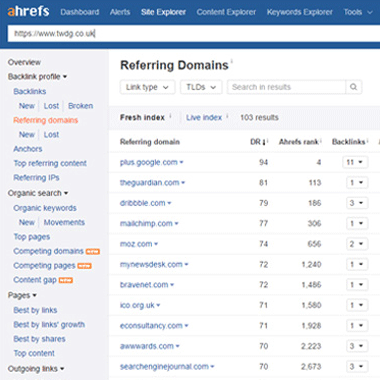The width and height of the screenshot is (380, 380).
Task: Sort by DR column arrow
Action: 264,142
